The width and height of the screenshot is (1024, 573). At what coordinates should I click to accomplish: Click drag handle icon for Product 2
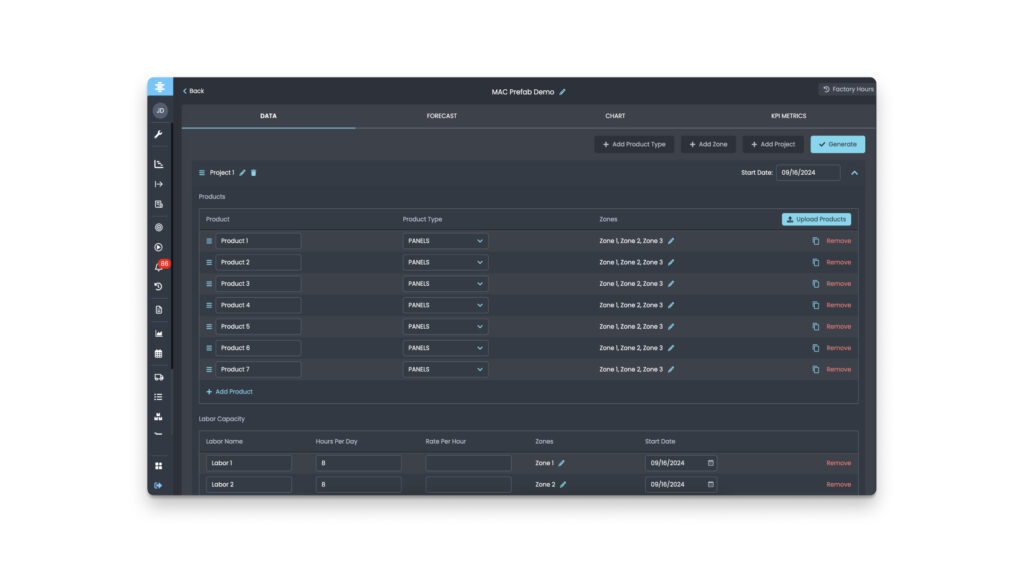coord(209,263)
